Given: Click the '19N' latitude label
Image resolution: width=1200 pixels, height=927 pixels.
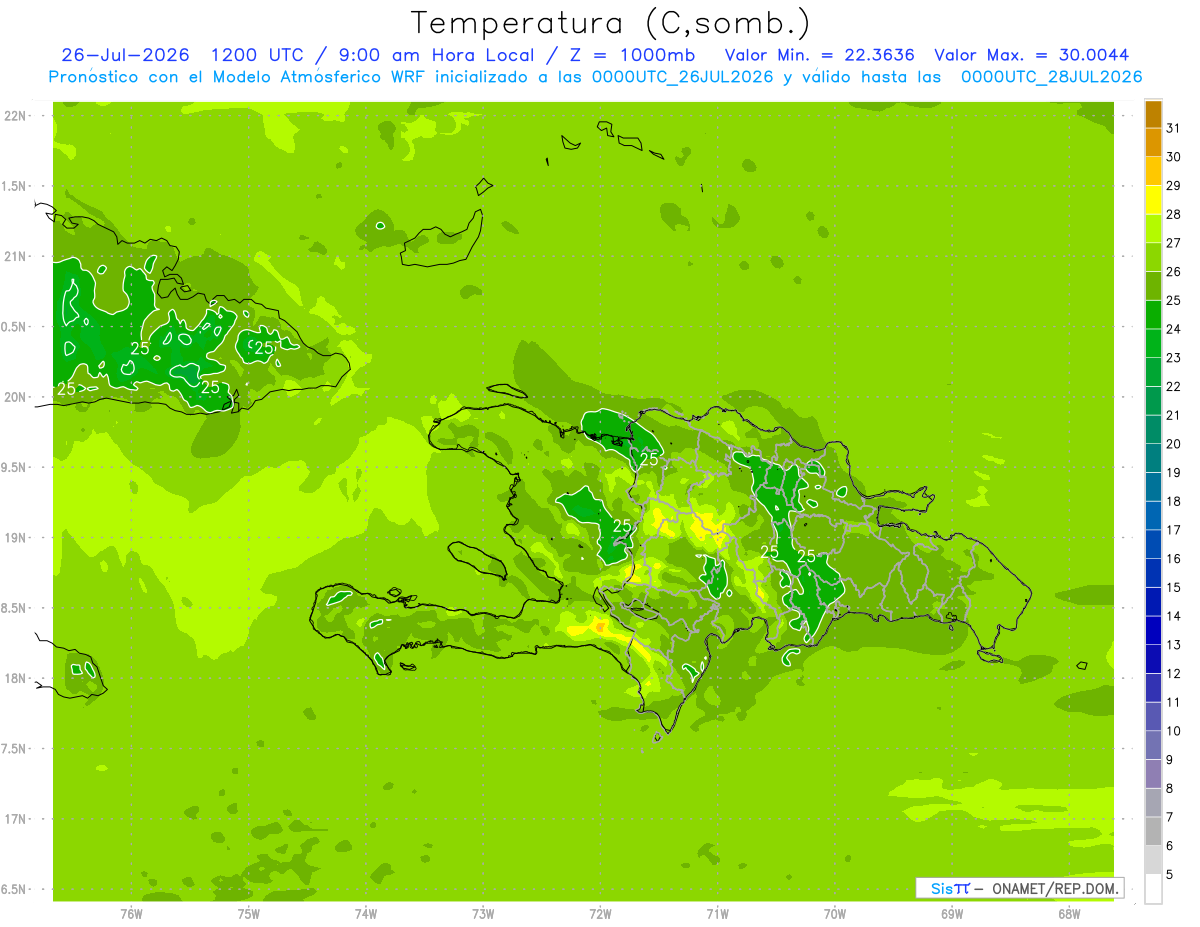Looking at the screenshot, I should (x=16, y=538).
